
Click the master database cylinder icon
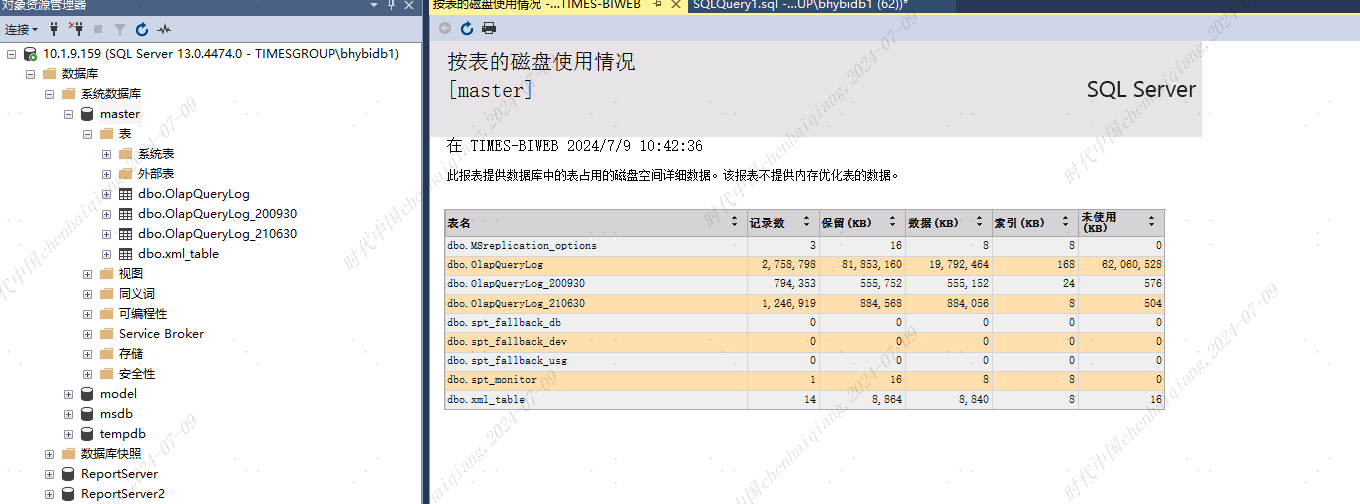pos(87,114)
